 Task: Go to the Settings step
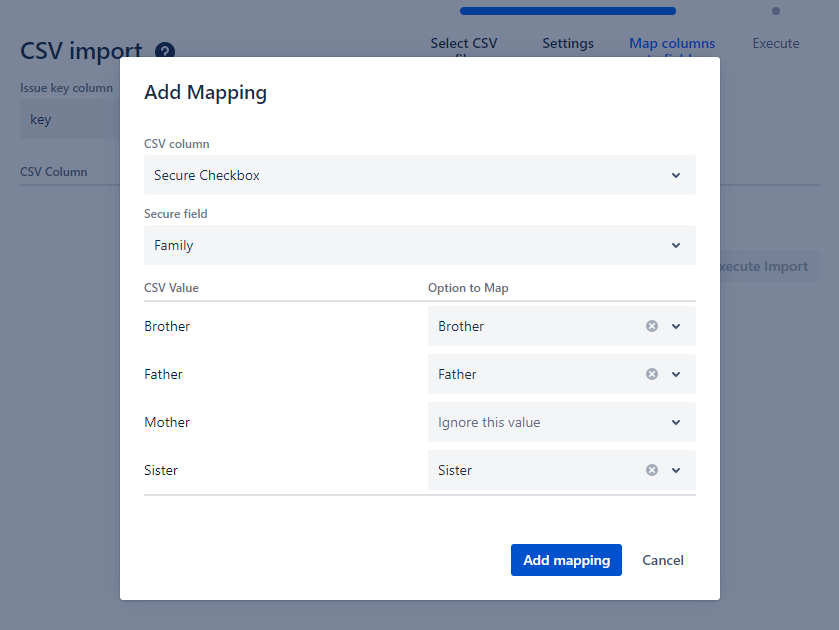click(x=568, y=43)
